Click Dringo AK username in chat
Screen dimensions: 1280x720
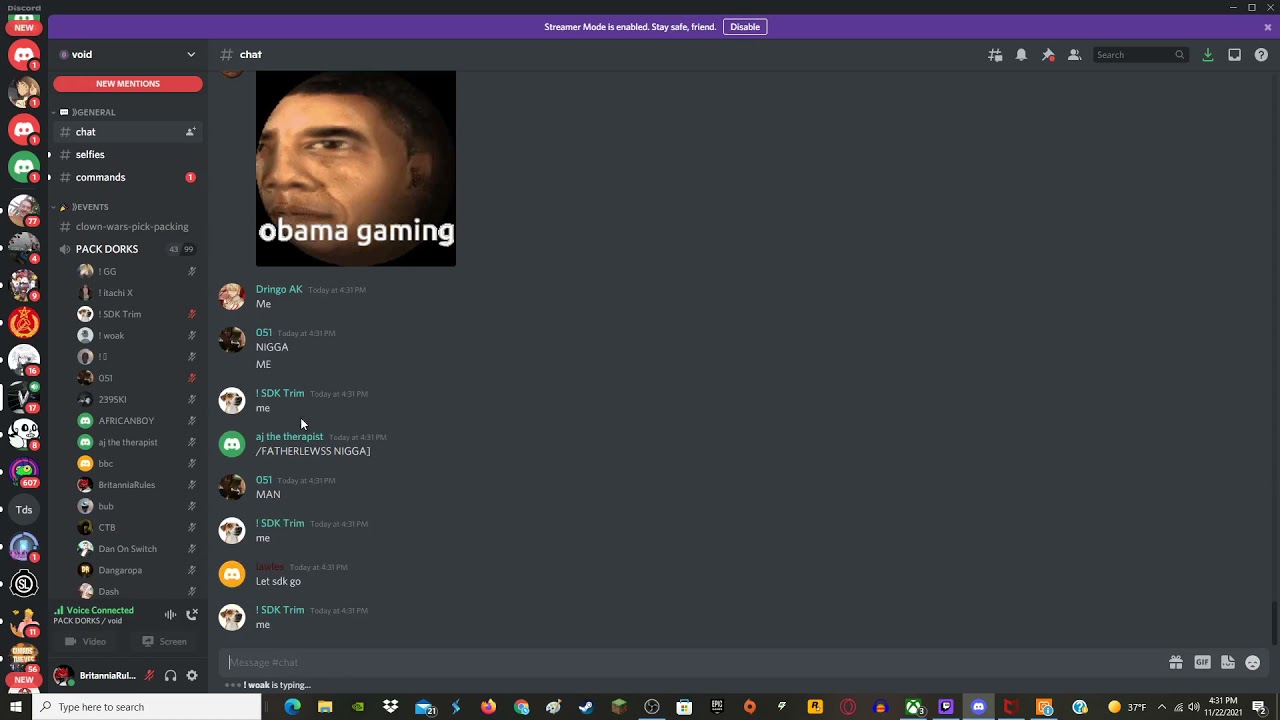(x=279, y=289)
